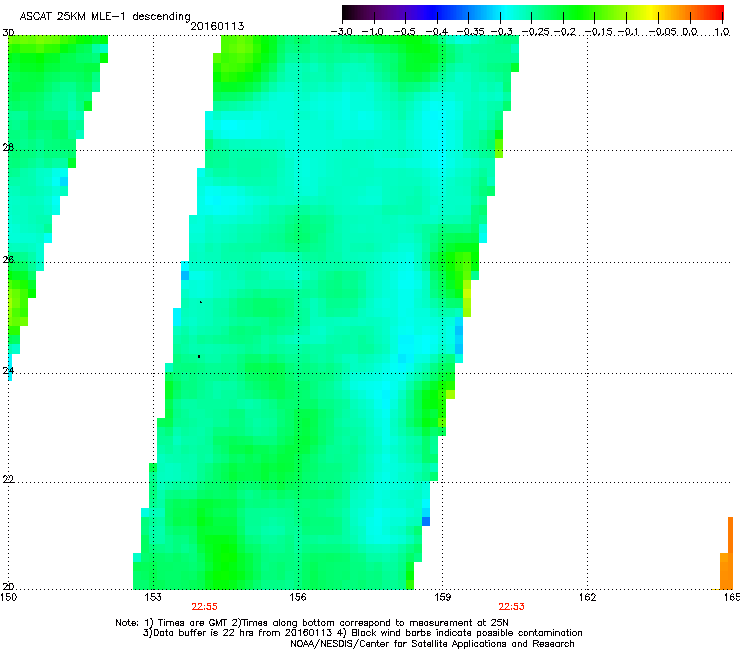This screenshot has height=650, width=740.
Task: Pick the red end of the color scale
Action: coord(715,12)
